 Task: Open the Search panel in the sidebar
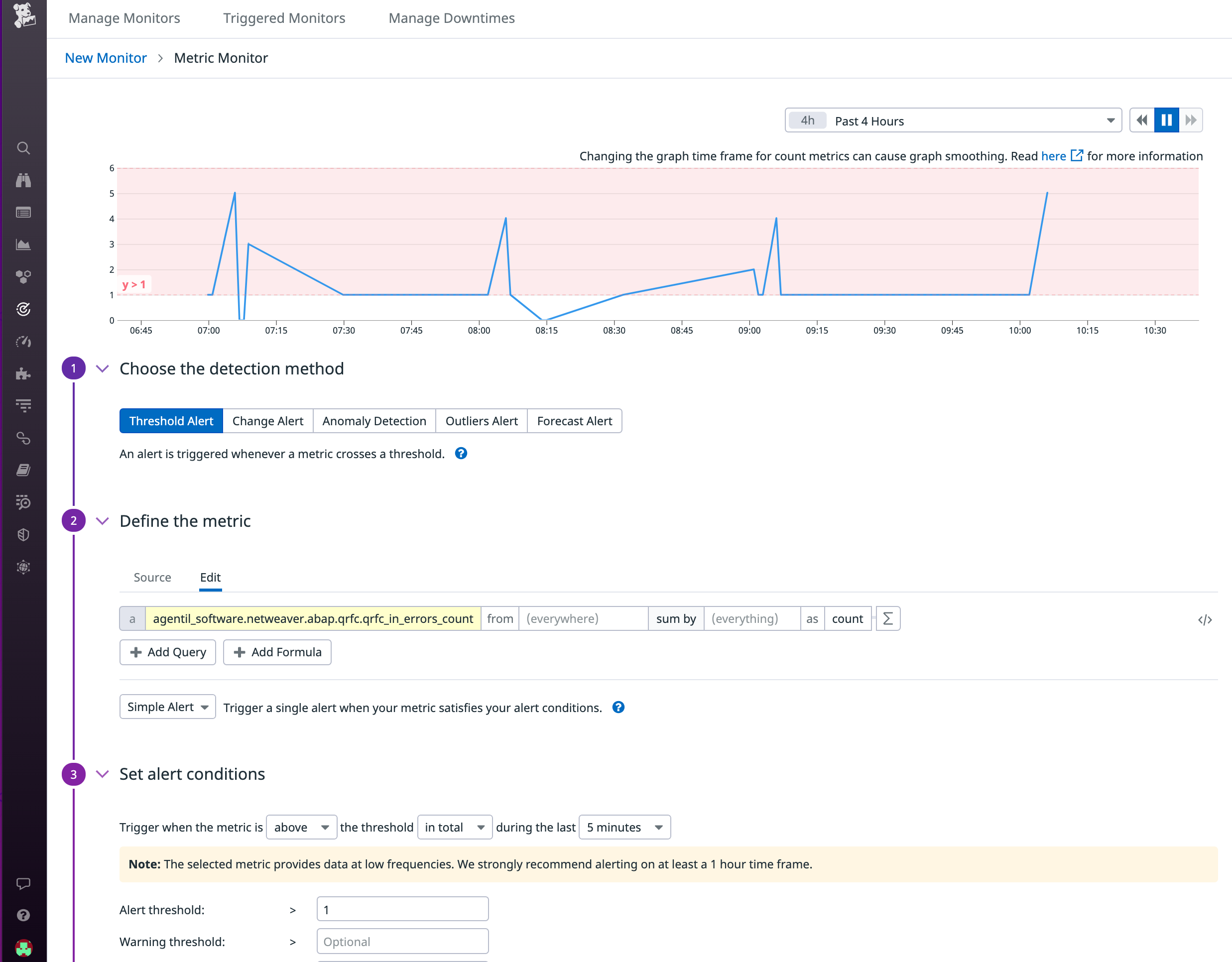(x=24, y=148)
